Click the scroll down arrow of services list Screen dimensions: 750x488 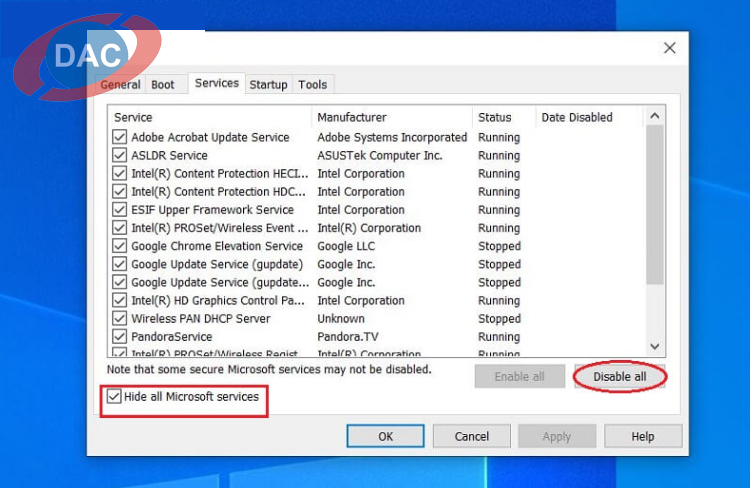tap(655, 346)
